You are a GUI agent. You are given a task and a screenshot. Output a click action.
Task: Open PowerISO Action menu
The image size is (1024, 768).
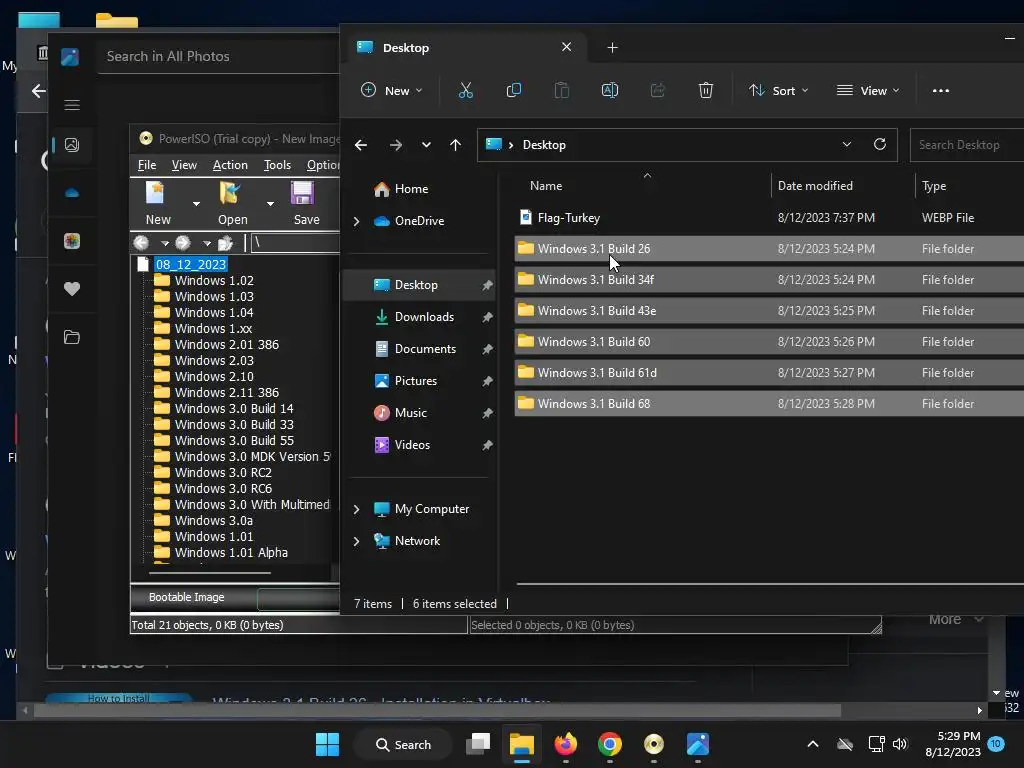coord(230,165)
